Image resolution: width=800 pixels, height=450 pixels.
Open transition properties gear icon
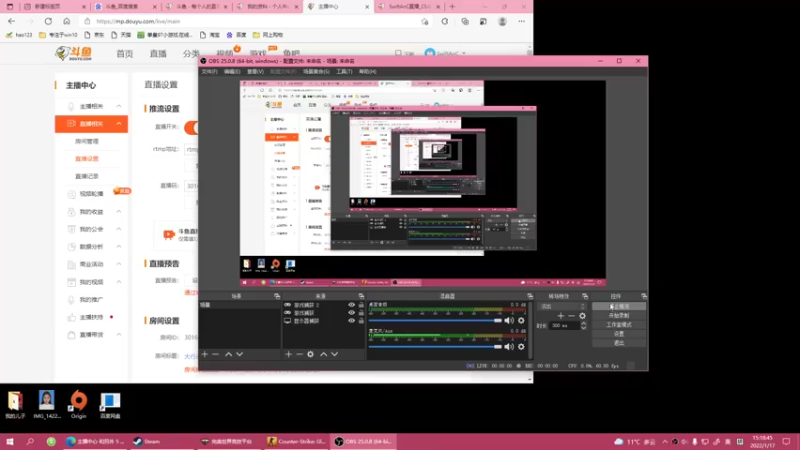click(x=582, y=316)
